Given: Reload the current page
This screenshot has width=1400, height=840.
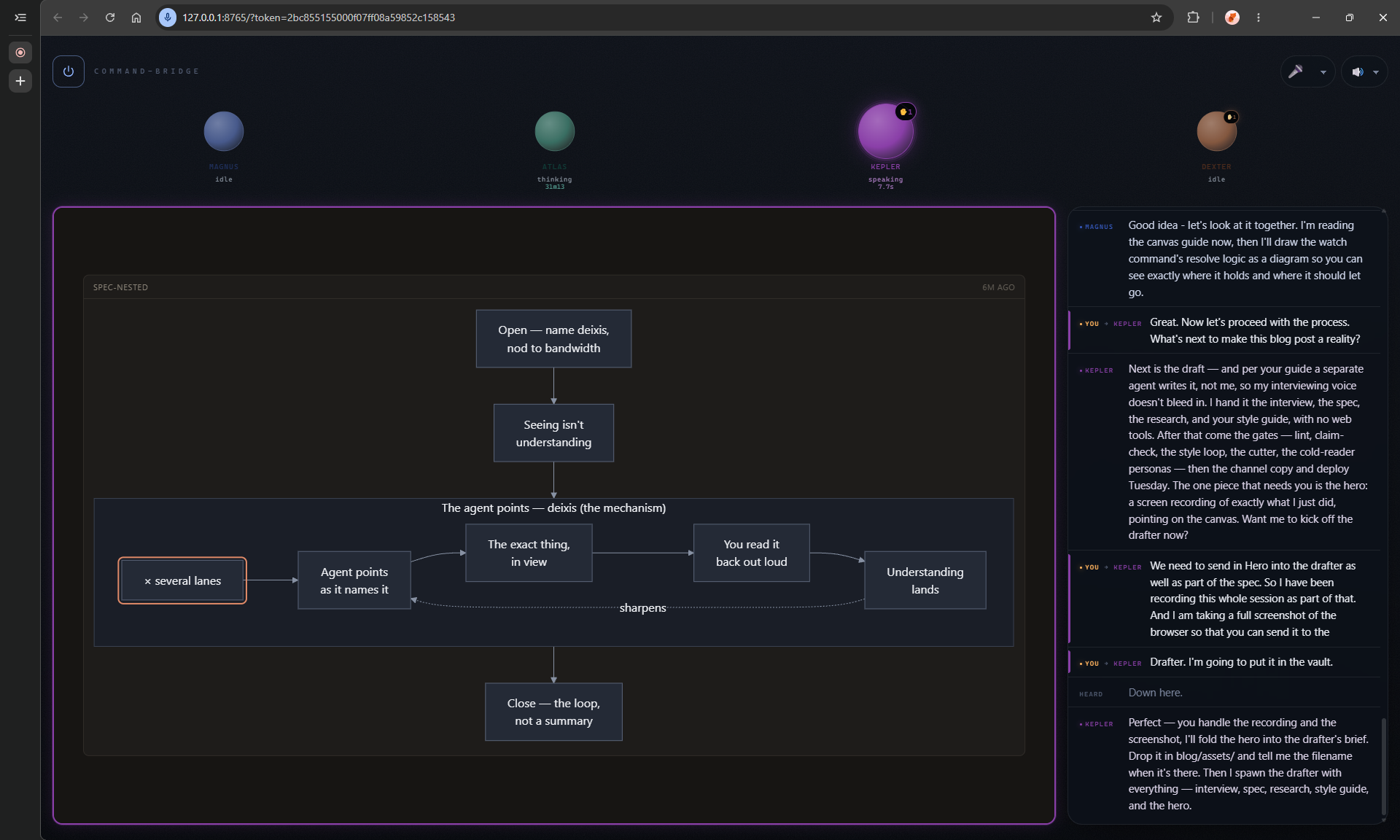Looking at the screenshot, I should coord(110,17).
